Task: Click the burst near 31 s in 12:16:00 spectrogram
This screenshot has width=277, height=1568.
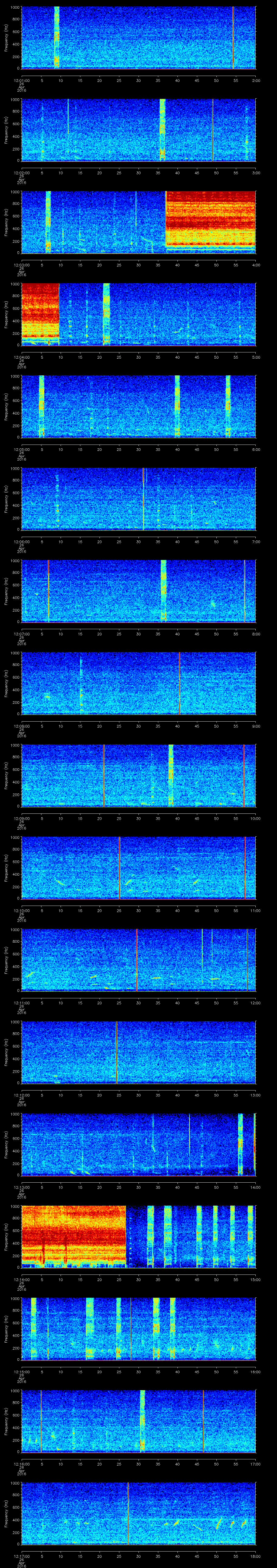Action: 143,1421
